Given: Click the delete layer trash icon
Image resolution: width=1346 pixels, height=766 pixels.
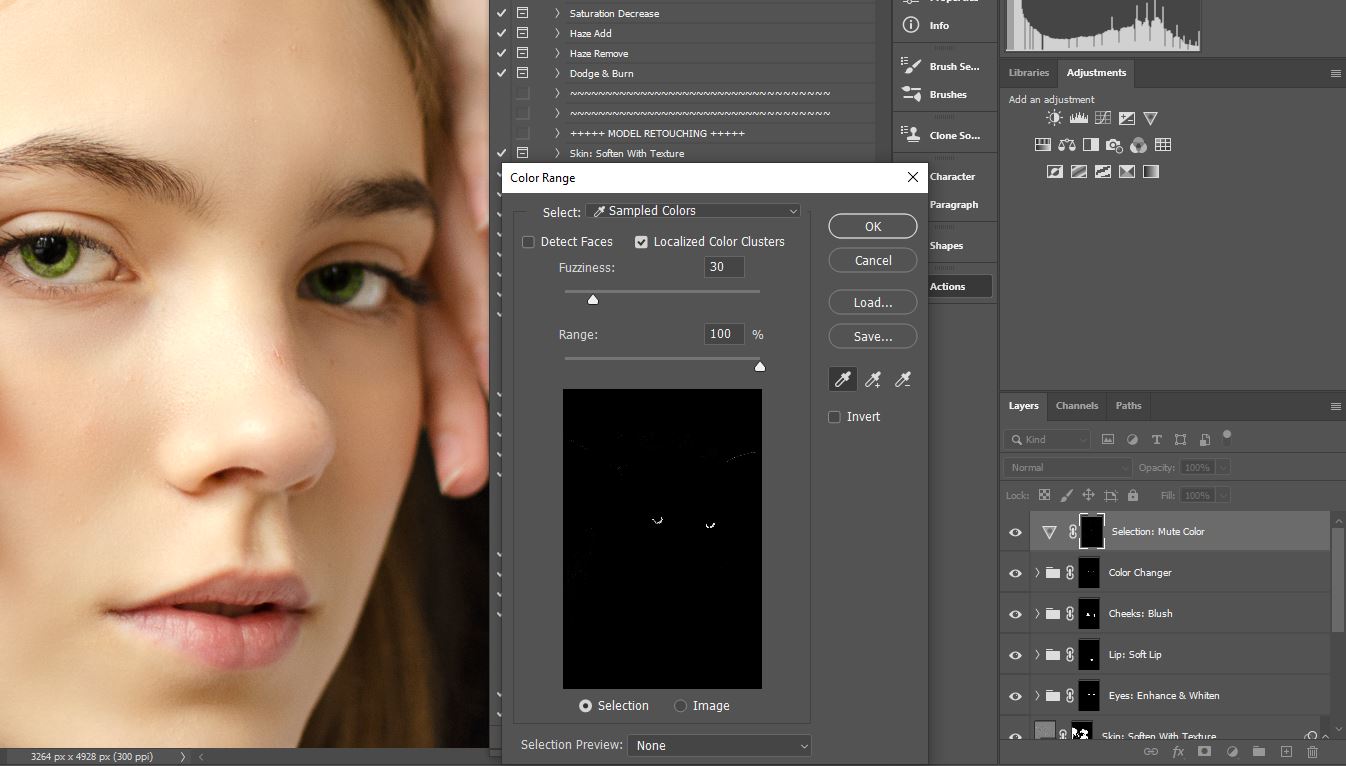Looking at the screenshot, I should click(x=1312, y=751).
